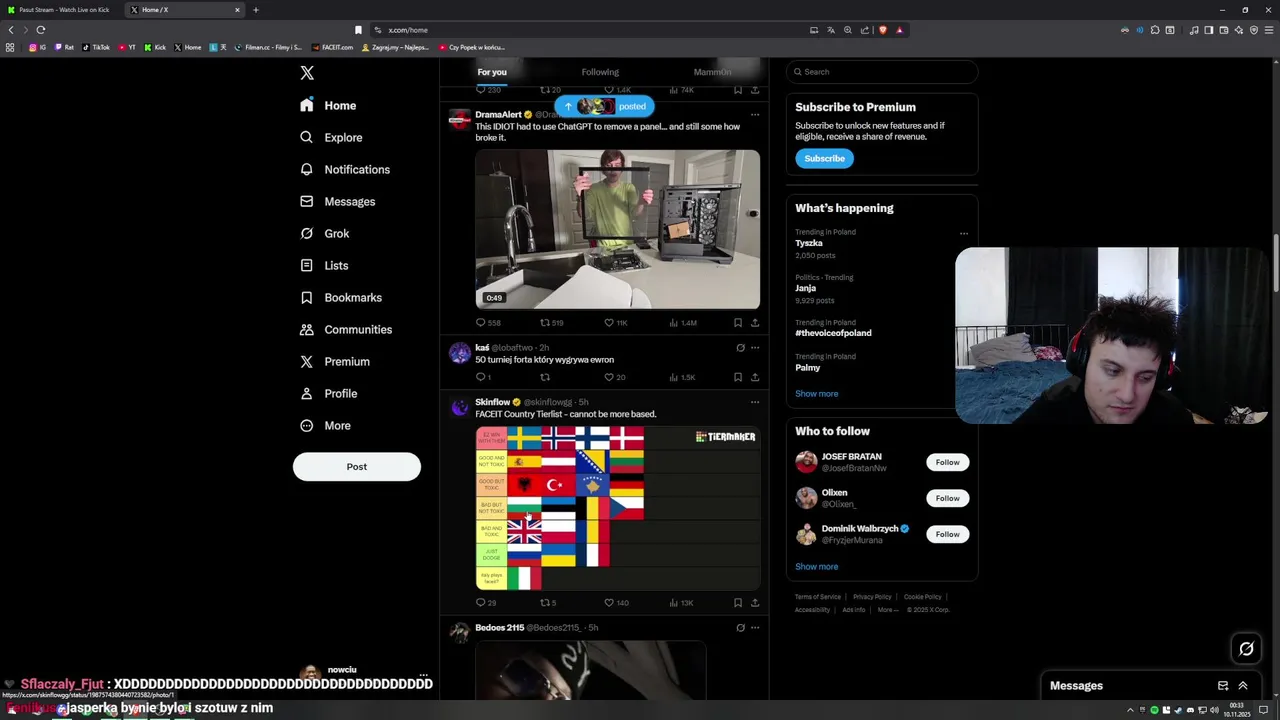Open Communities page

coord(346,329)
